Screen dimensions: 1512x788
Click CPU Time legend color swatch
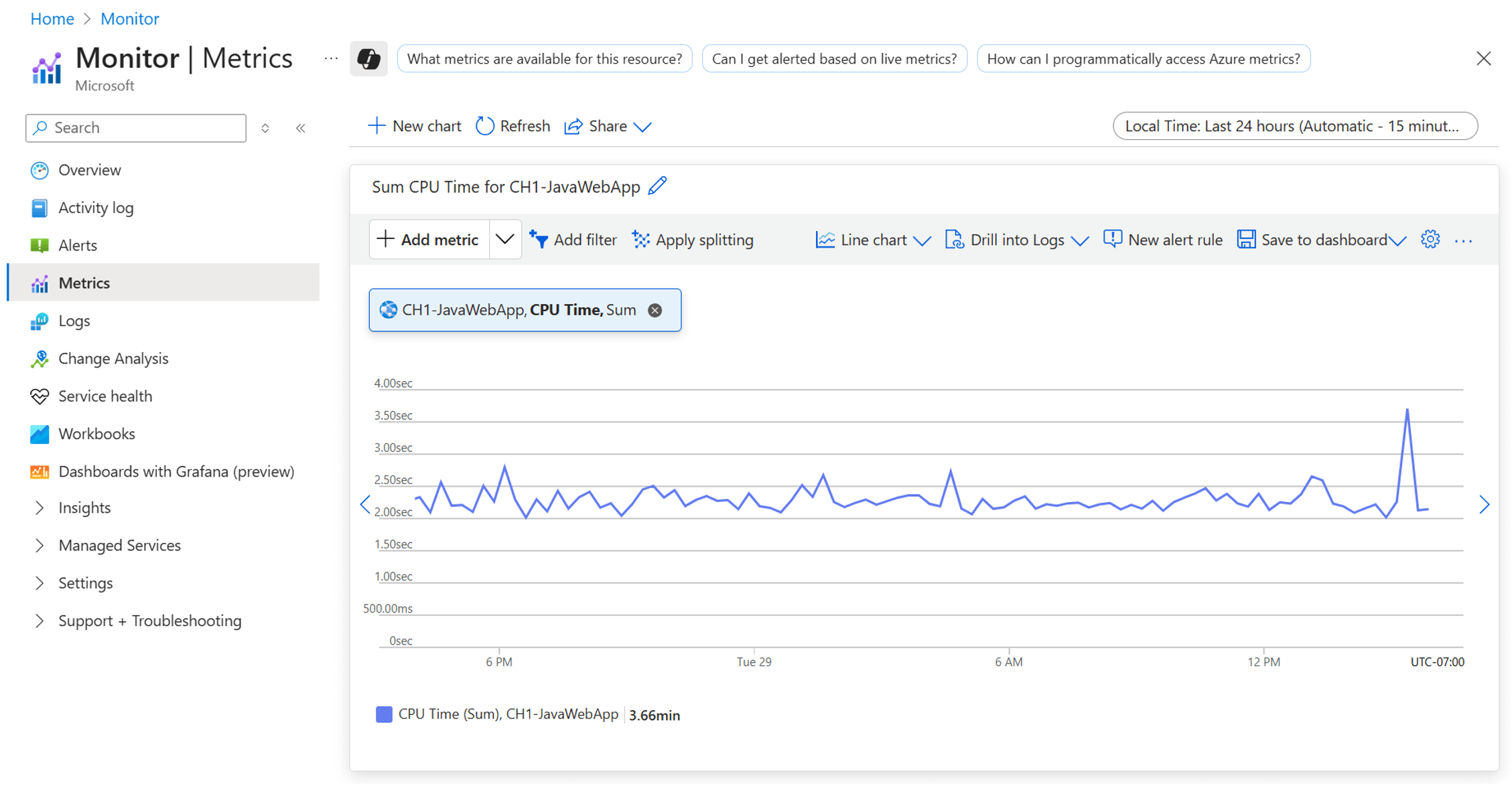[384, 714]
